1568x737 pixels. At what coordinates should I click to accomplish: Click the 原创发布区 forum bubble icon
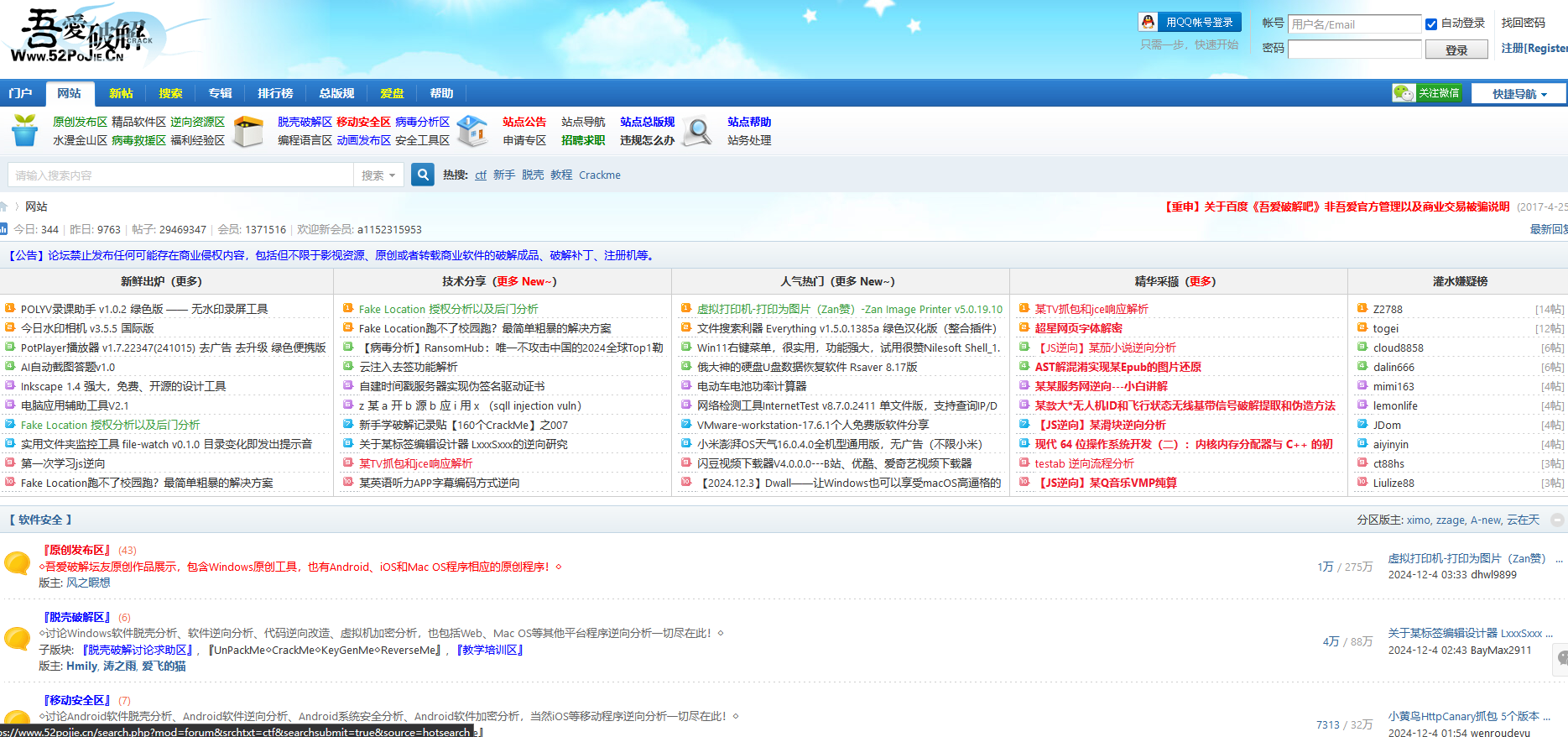point(17,562)
